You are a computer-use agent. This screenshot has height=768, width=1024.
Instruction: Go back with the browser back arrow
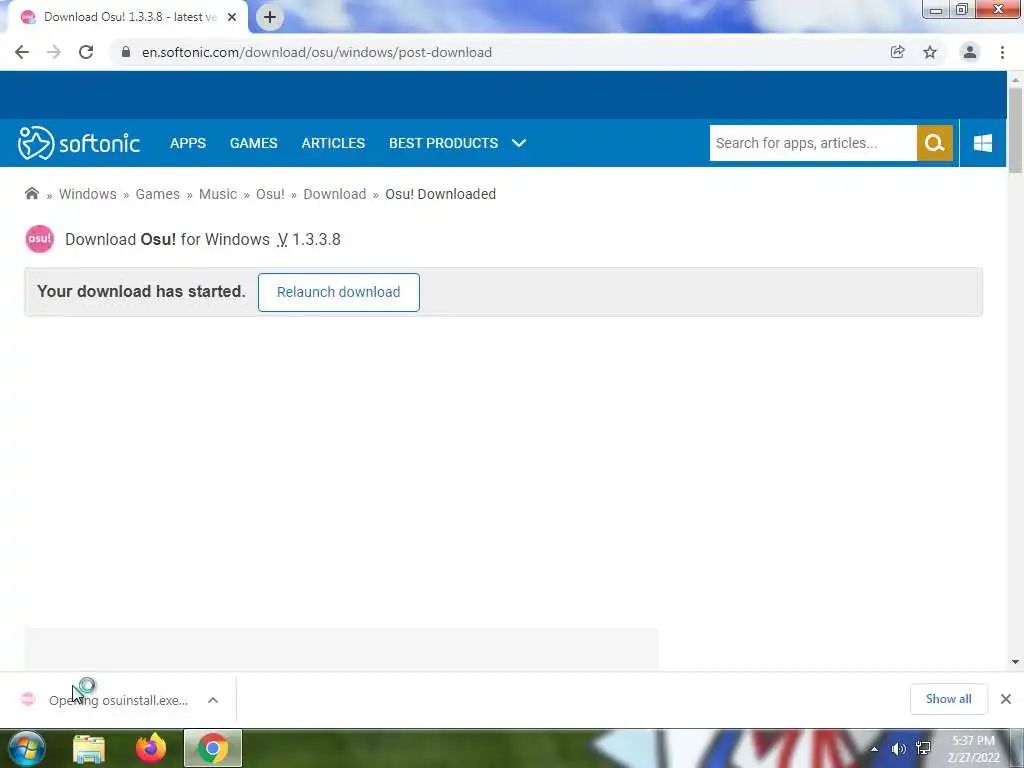click(x=22, y=52)
